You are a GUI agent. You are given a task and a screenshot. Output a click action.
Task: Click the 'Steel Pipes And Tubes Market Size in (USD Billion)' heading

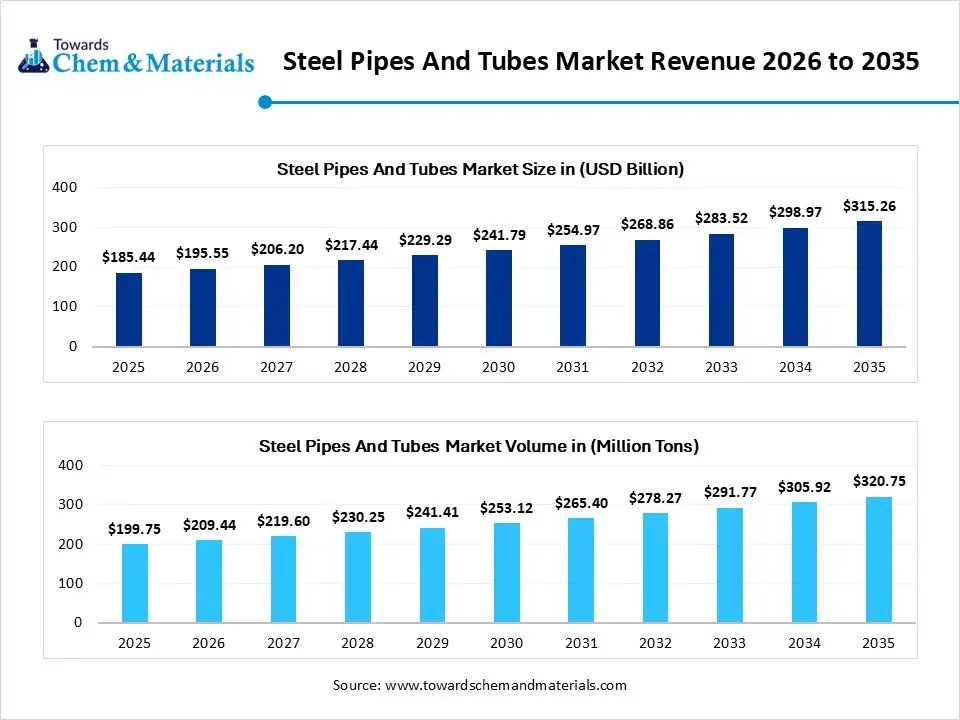tap(480, 169)
